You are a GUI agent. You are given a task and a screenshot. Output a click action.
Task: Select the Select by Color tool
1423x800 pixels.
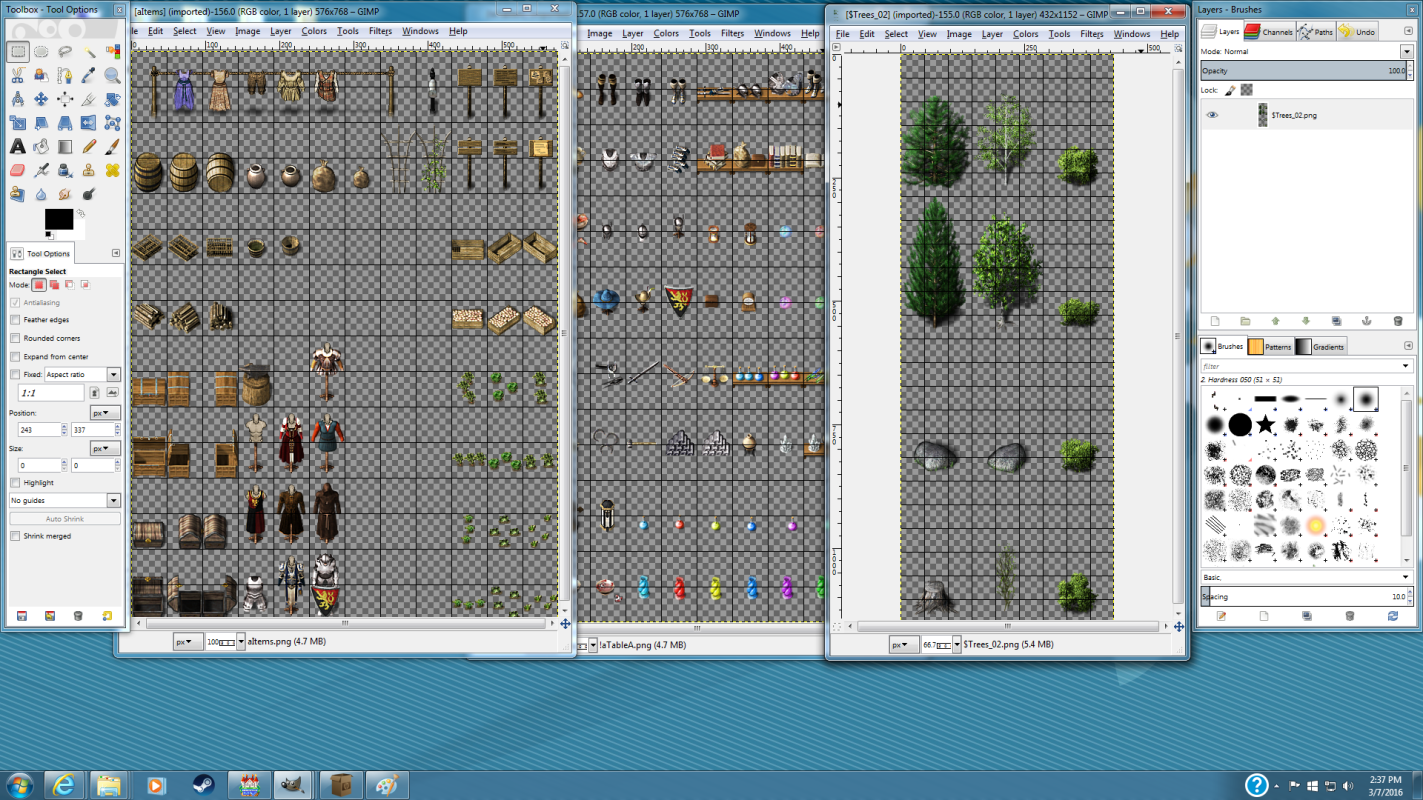tap(113, 51)
